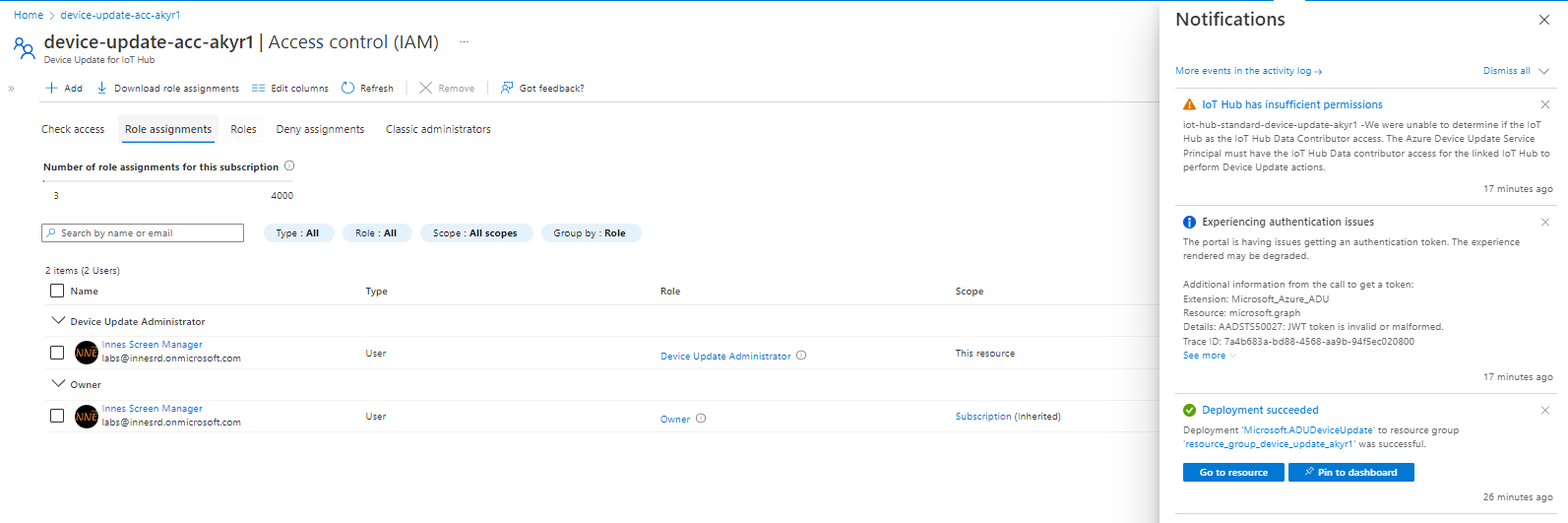Image resolution: width=1568 pixels, height=523 pixels.
Task: Click info icon next to Device Update Administrator role
Action: tap(801, 356)
